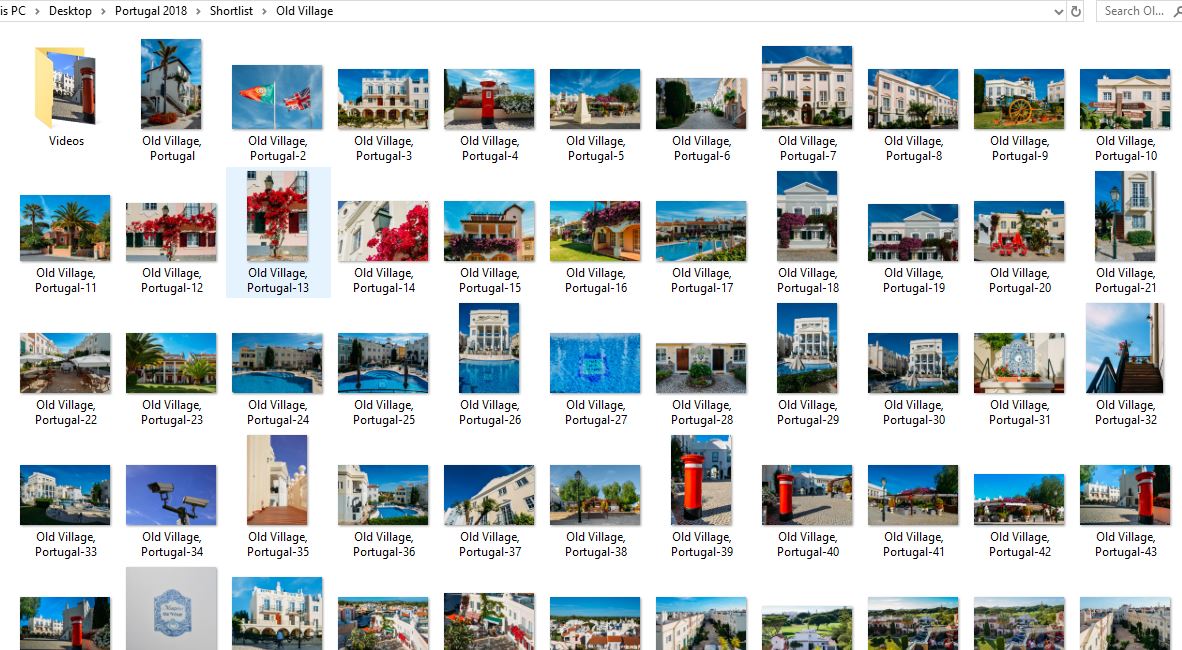Select Old Village, Portugal-24 thumbnail
1182x650 pixels.
(277, 363)
